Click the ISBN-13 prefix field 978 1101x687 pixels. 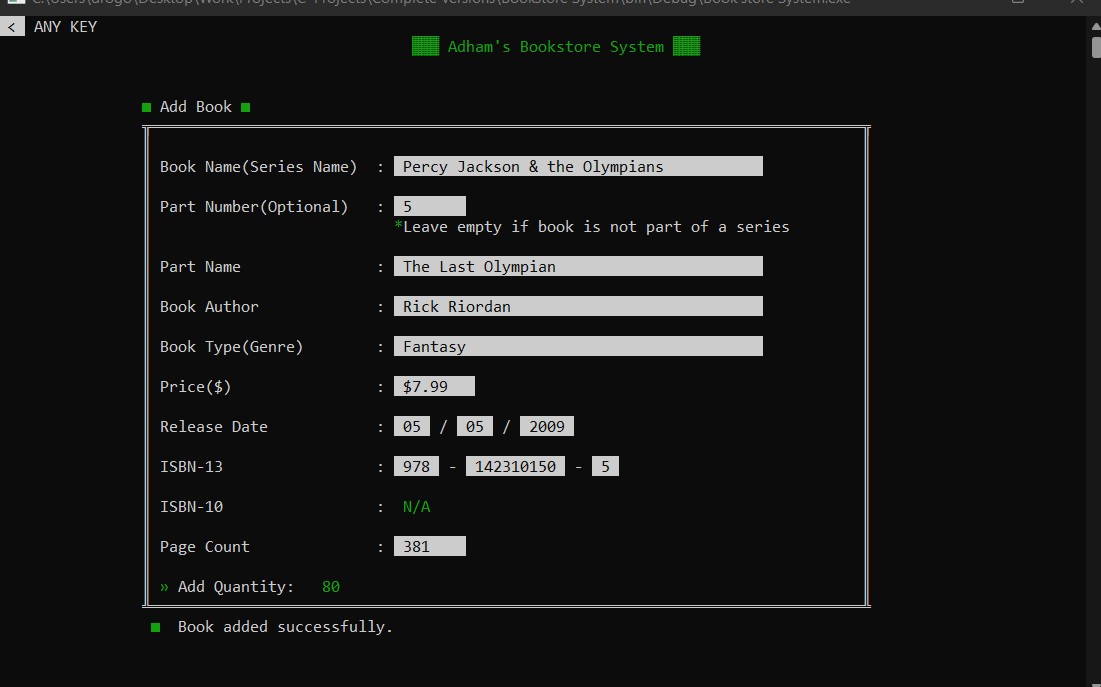pyautogui.click(x=416, y=466)
